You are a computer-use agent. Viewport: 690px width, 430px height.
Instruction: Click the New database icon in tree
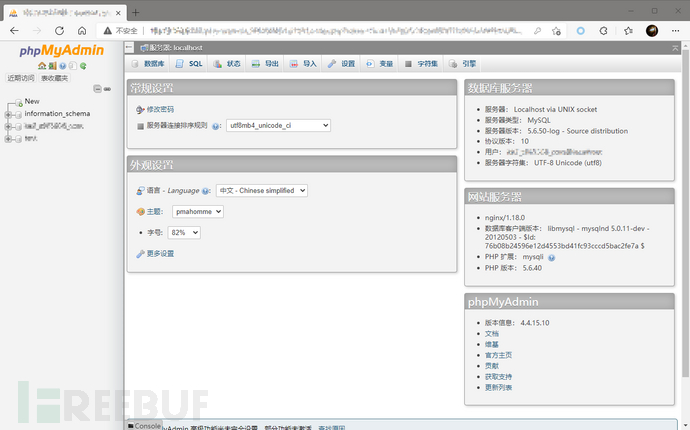pos(19,103)
